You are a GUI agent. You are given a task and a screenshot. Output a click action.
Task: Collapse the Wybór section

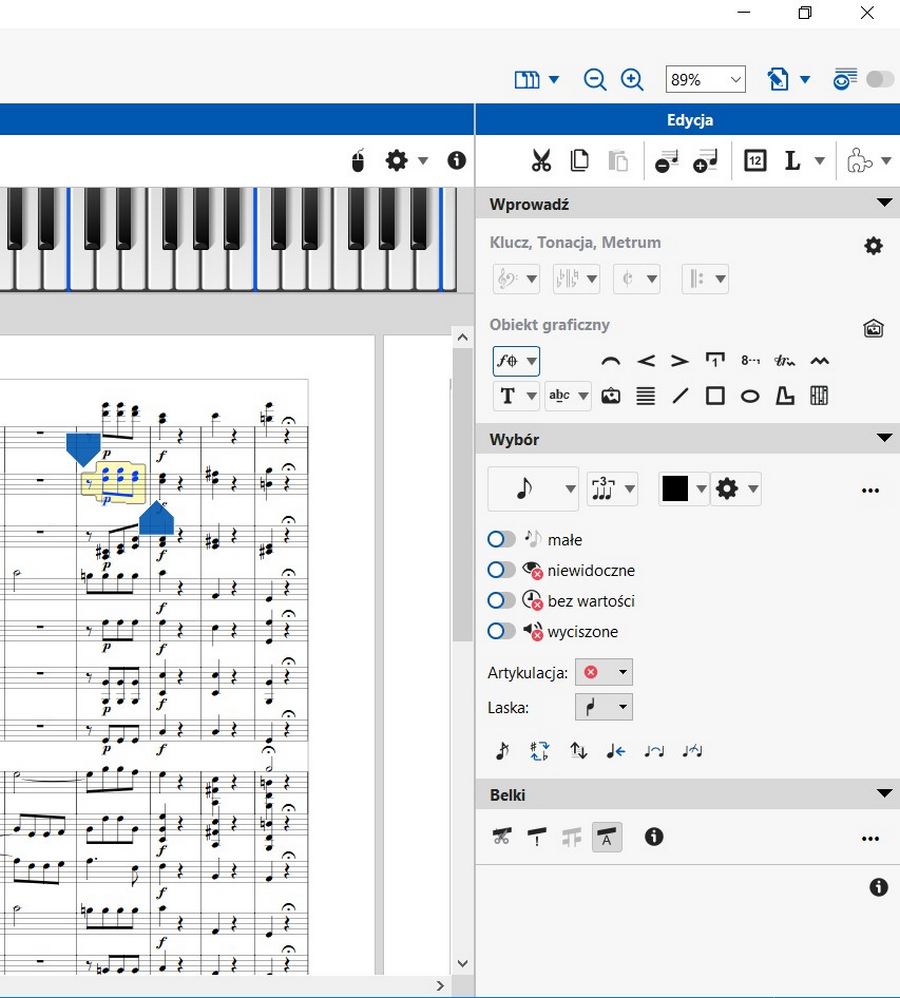point(884,438)
